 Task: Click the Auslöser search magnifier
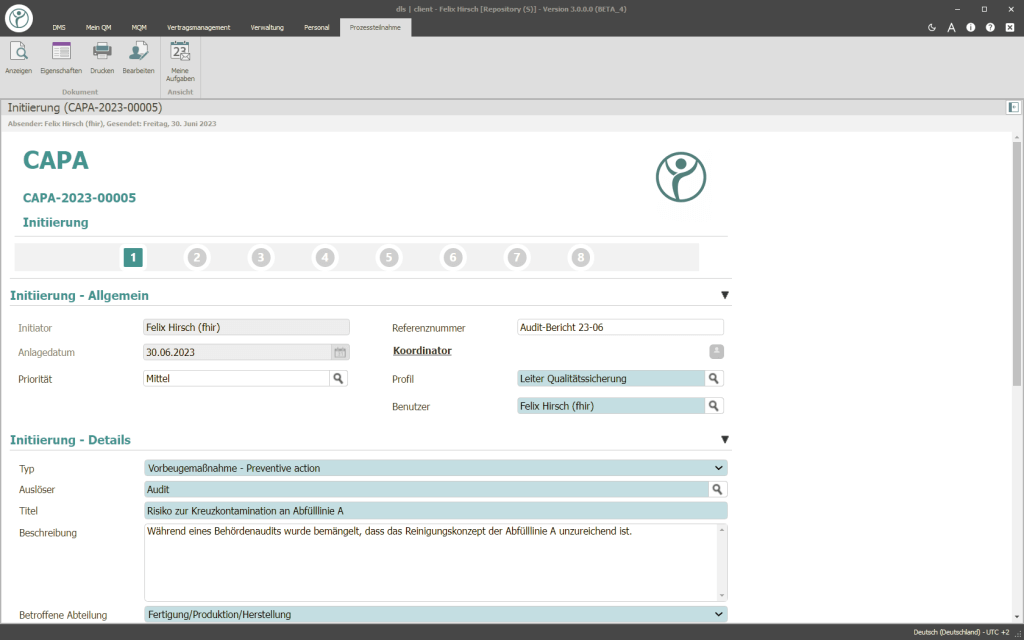(717, 489)
